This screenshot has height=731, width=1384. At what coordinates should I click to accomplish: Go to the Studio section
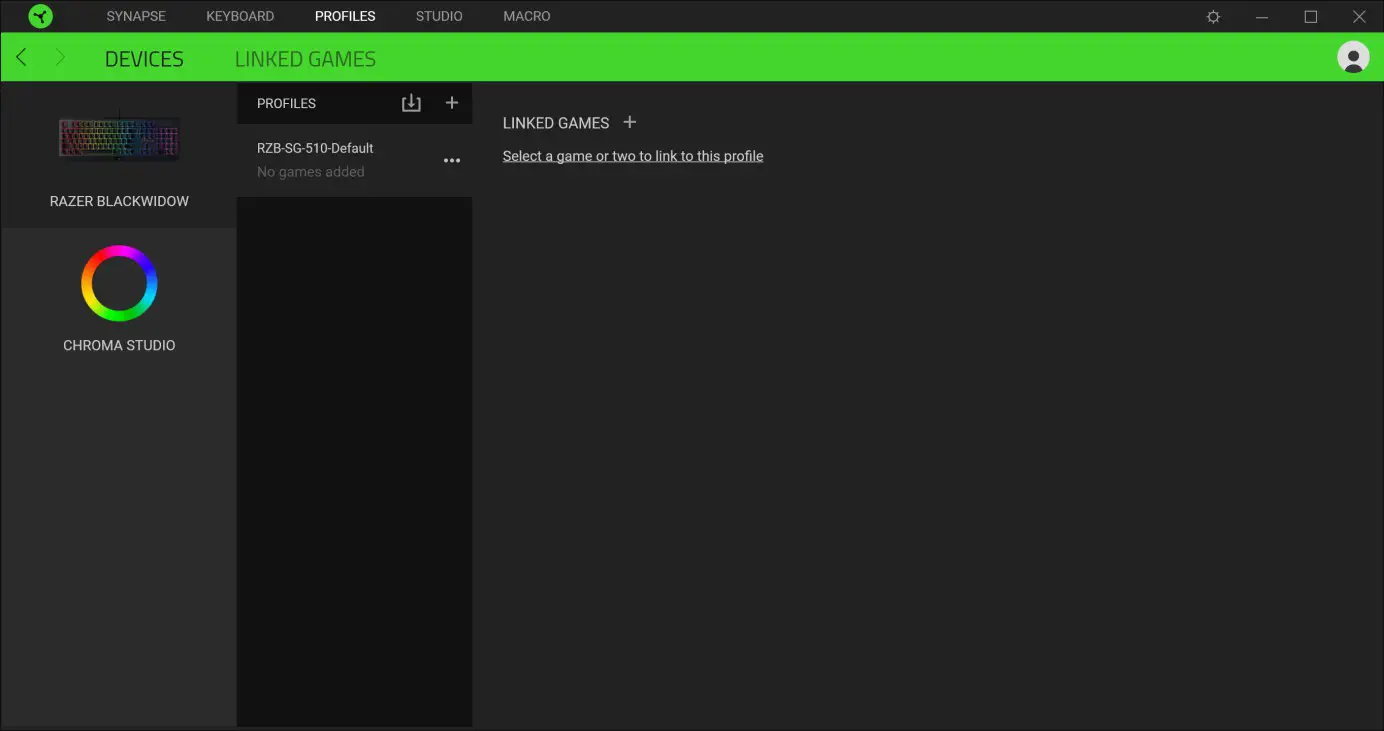point(438,15)
